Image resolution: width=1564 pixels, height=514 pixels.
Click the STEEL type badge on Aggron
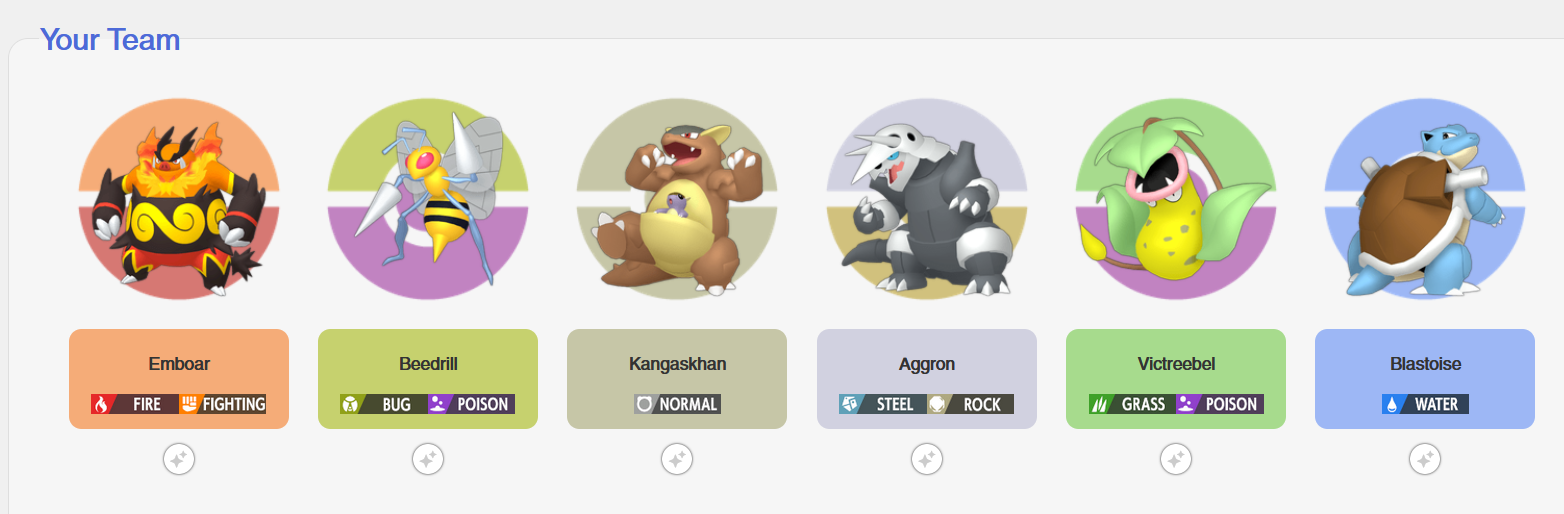click(x=883, y=404)
